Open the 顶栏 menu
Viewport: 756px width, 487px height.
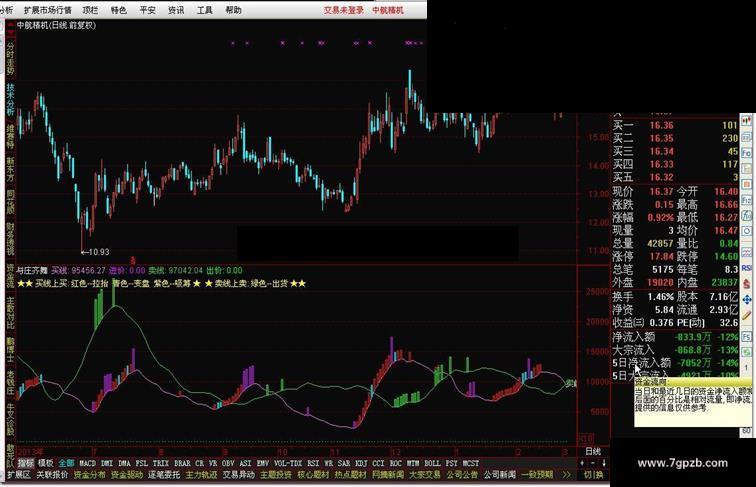90,10
